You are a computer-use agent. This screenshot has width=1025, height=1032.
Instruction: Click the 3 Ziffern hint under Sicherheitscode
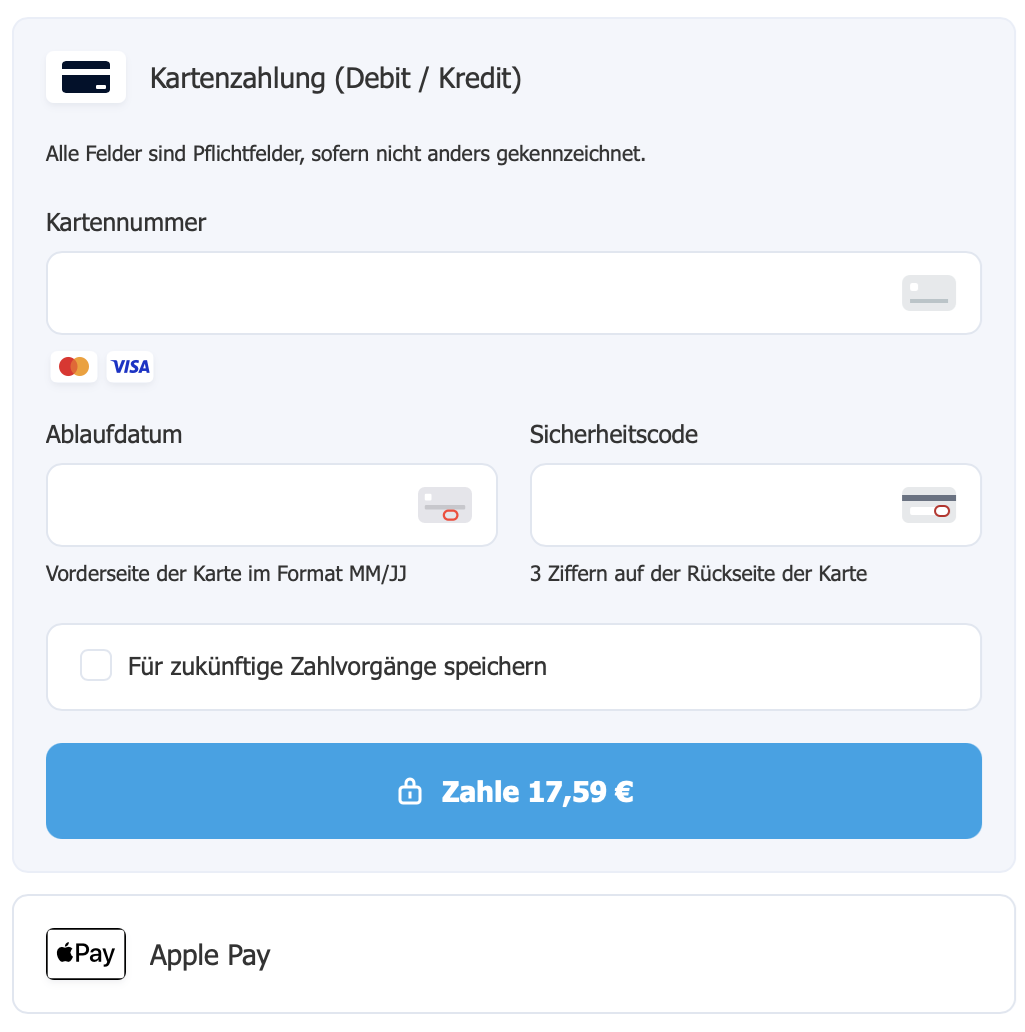[x=699, y=574]
